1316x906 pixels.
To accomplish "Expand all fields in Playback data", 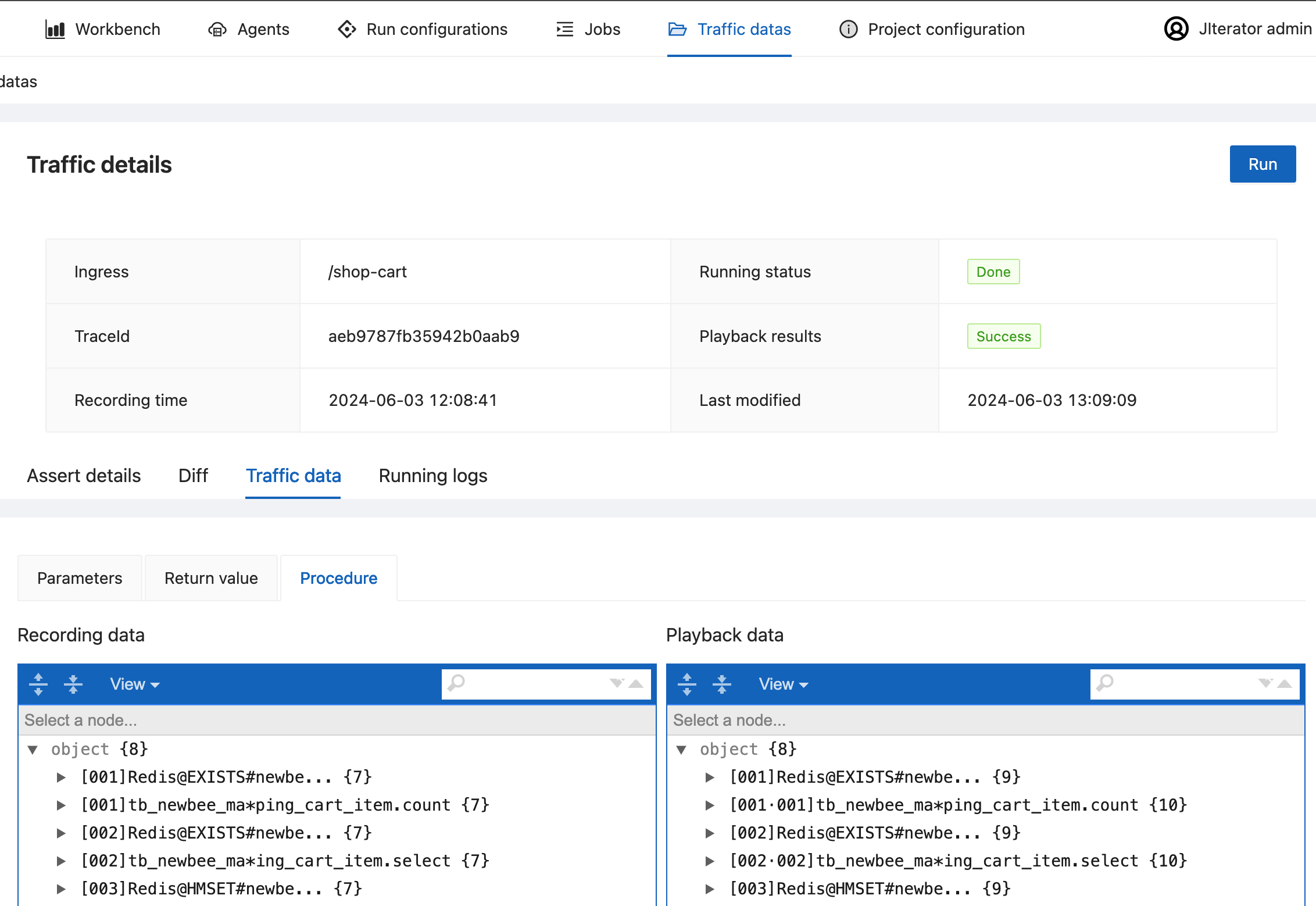I will pyautogui.click(x=687, y=684).
